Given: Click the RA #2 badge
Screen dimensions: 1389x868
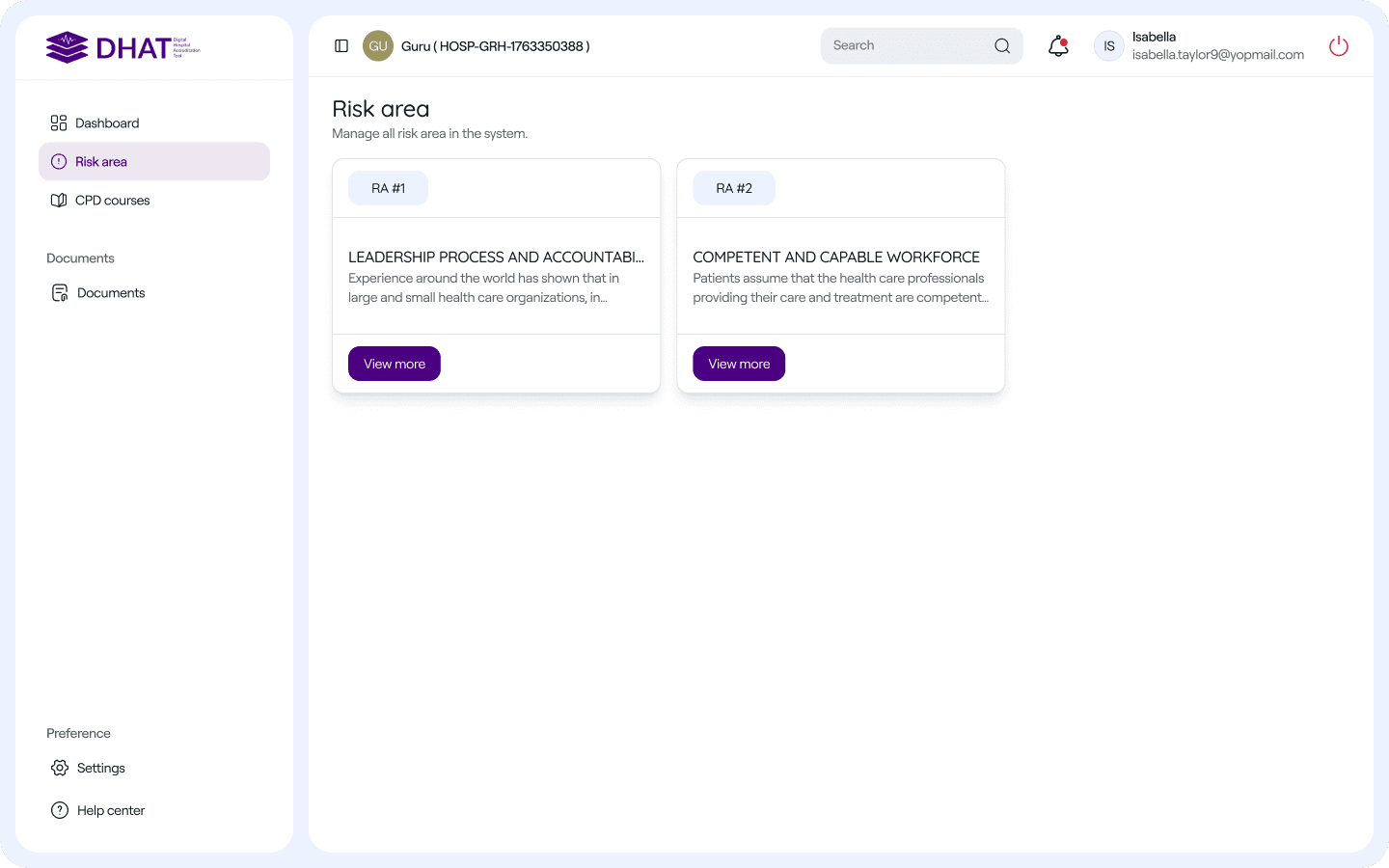Looking at the screenshot, I should coord(733,188).
